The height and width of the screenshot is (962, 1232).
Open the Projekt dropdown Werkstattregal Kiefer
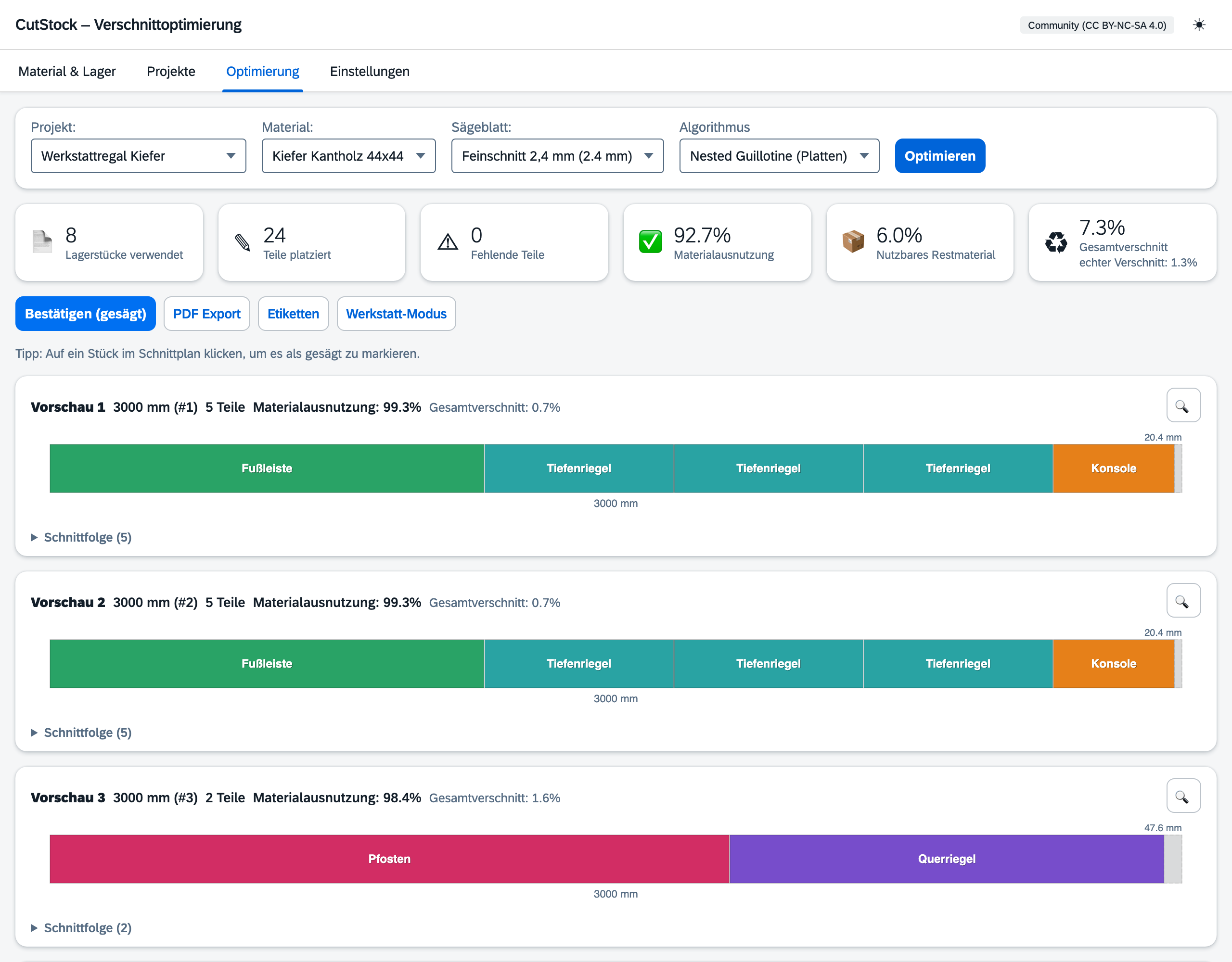138,156
